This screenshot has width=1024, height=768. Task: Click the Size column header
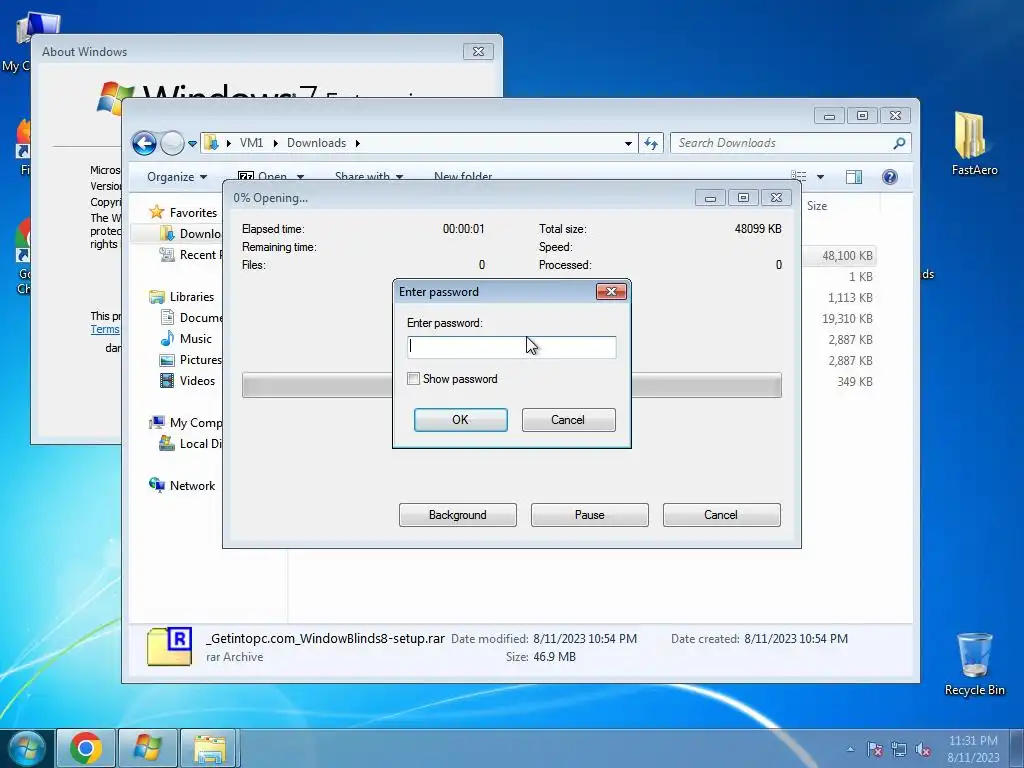click(x=817, y=206)
